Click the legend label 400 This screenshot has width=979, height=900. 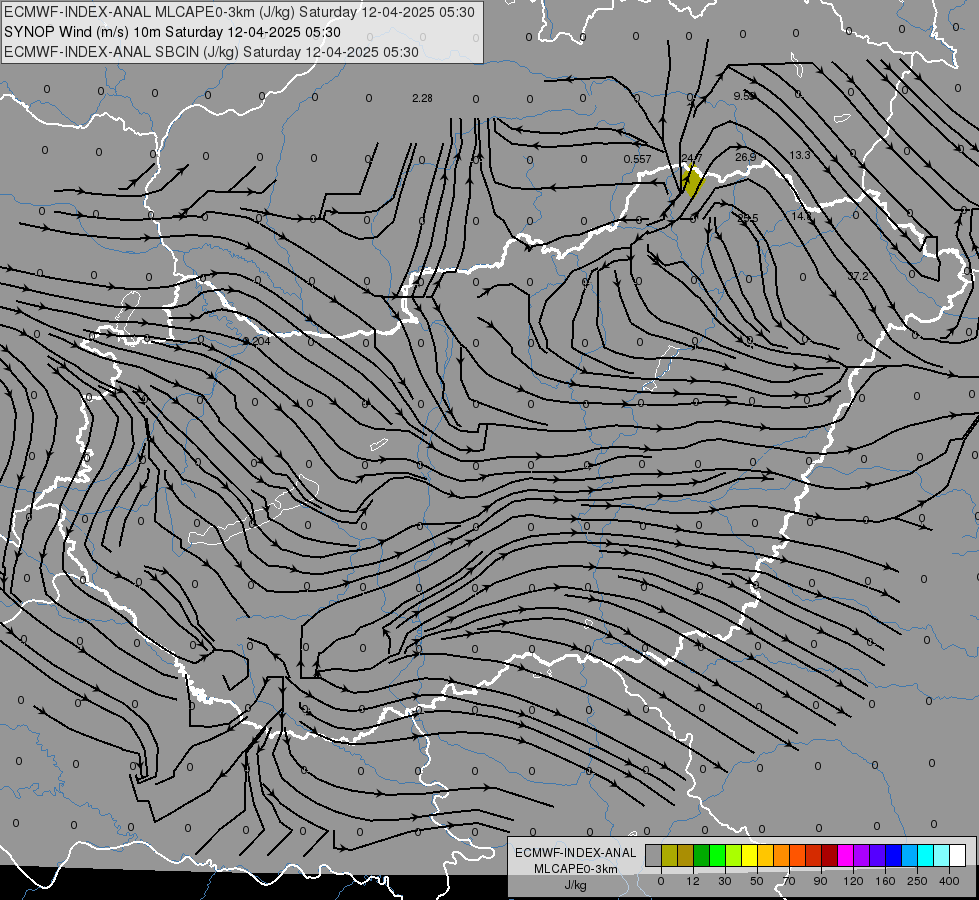949,881
